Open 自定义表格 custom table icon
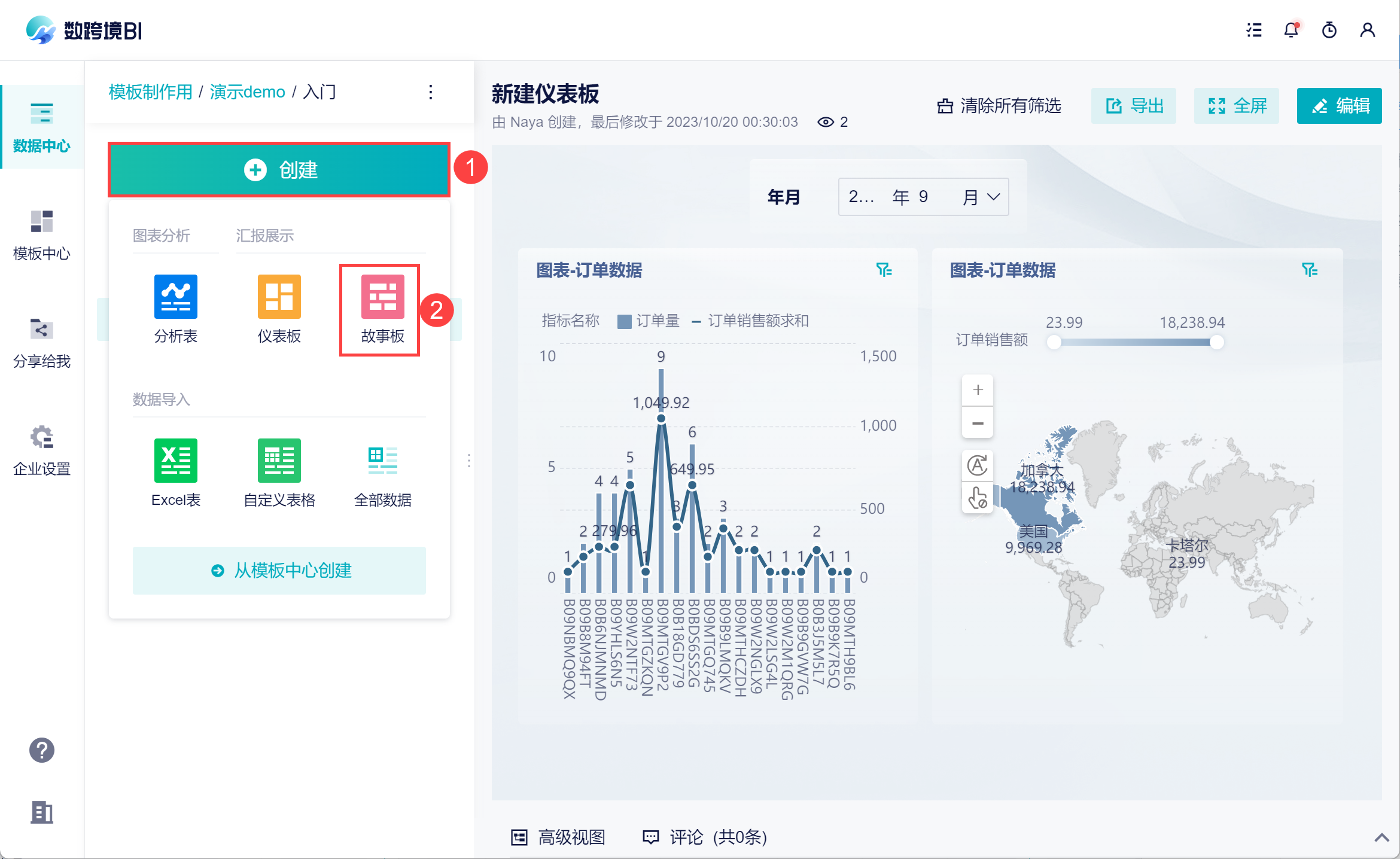Image resolution: width=1400 pixels, height=859 pixels. (x=279, y=461)
